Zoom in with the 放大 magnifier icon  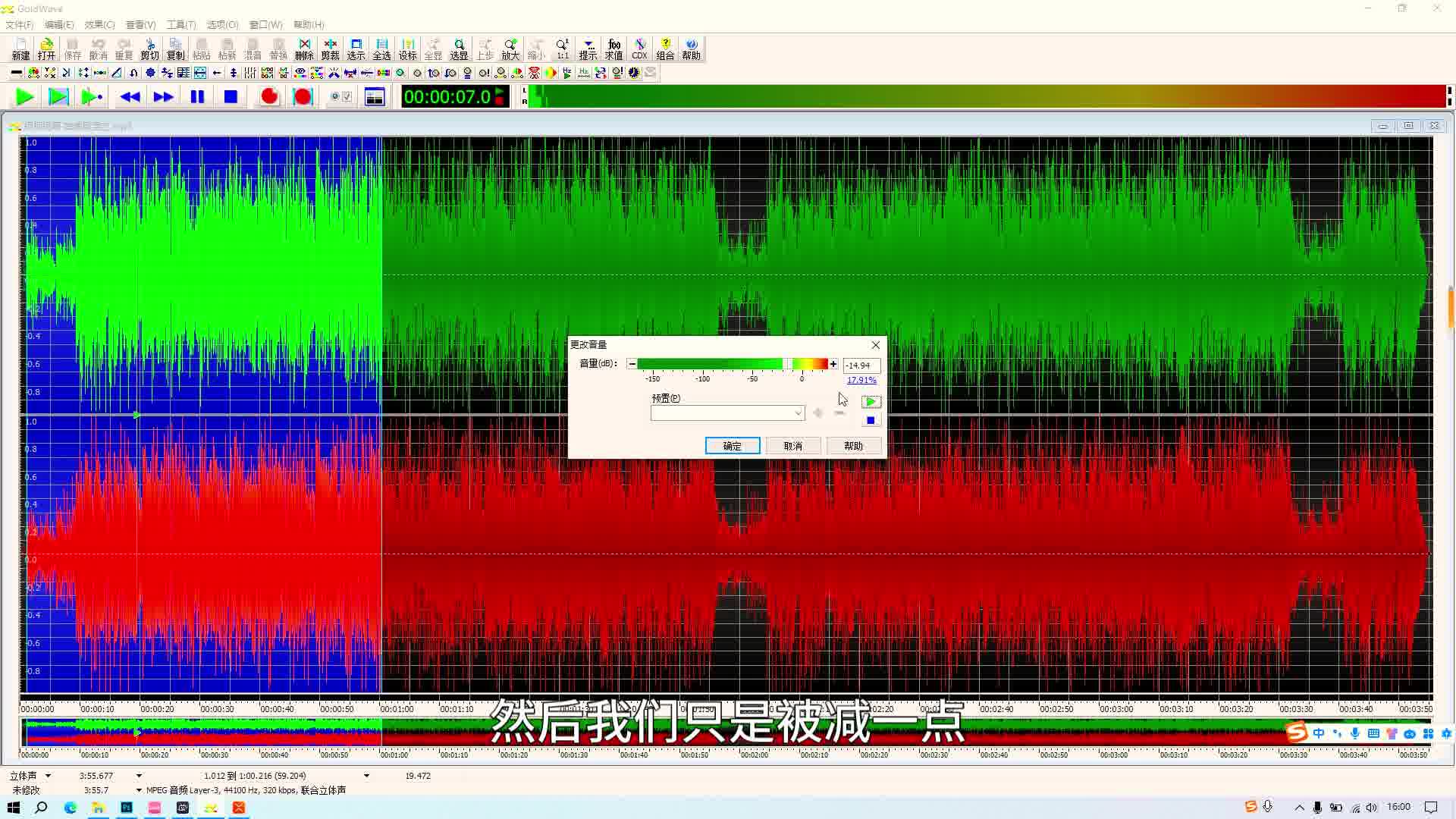point(510,49)
